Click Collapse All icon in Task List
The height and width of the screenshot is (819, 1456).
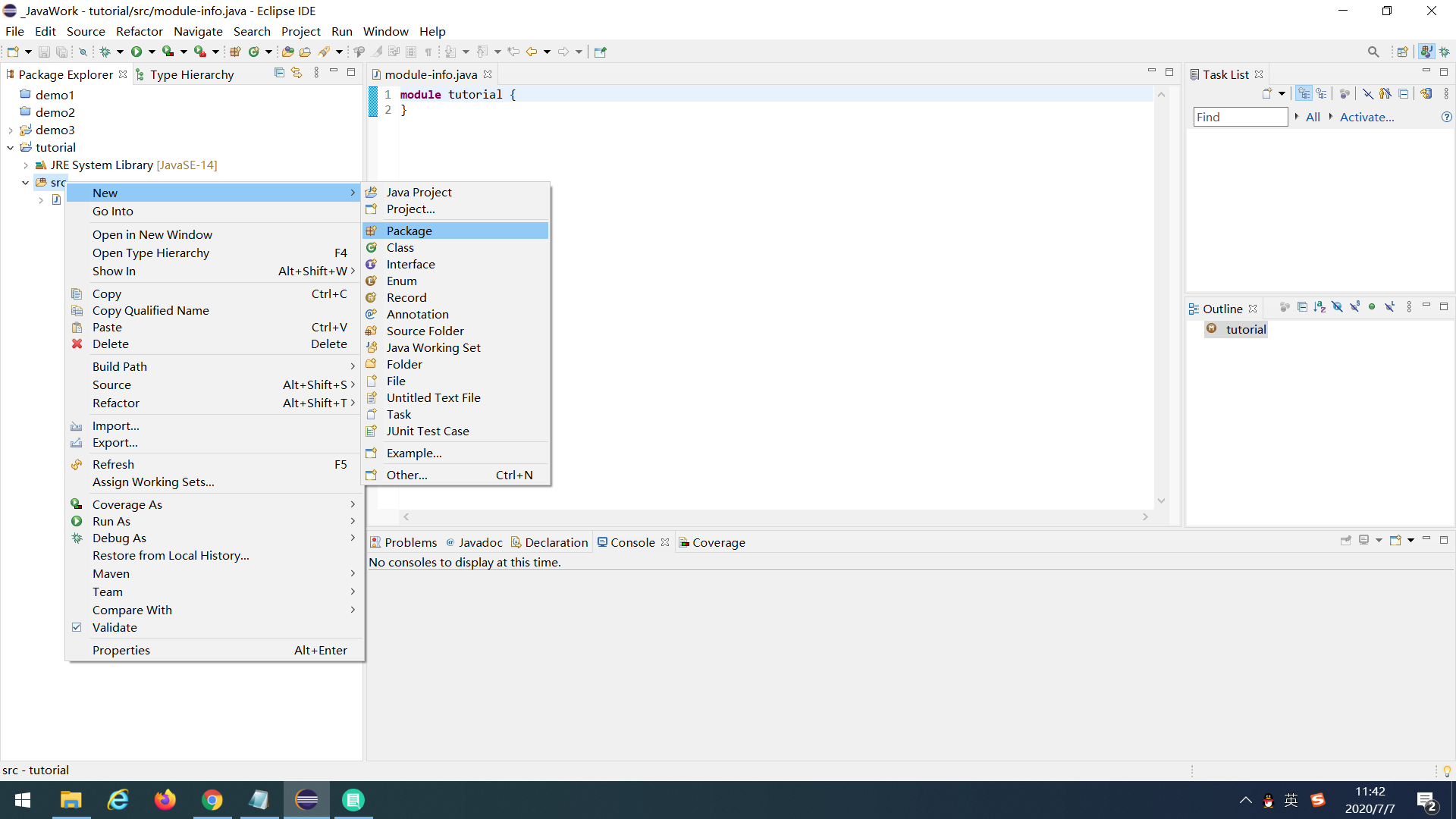tap(1404, 93)
